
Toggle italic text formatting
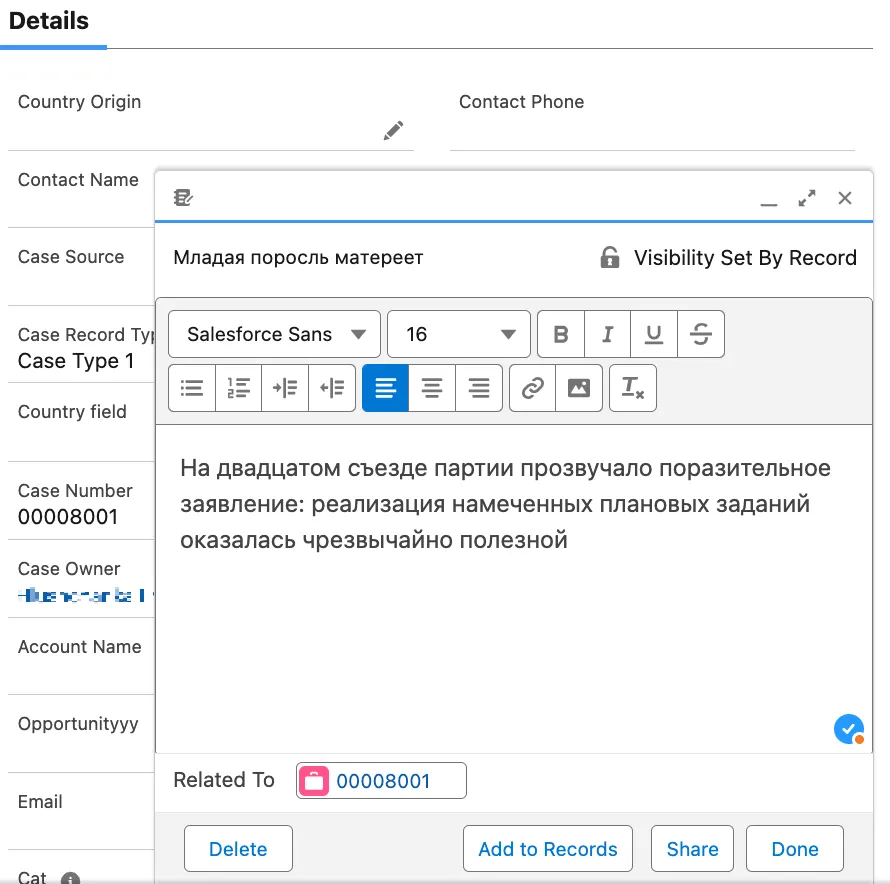pos(607,335)
